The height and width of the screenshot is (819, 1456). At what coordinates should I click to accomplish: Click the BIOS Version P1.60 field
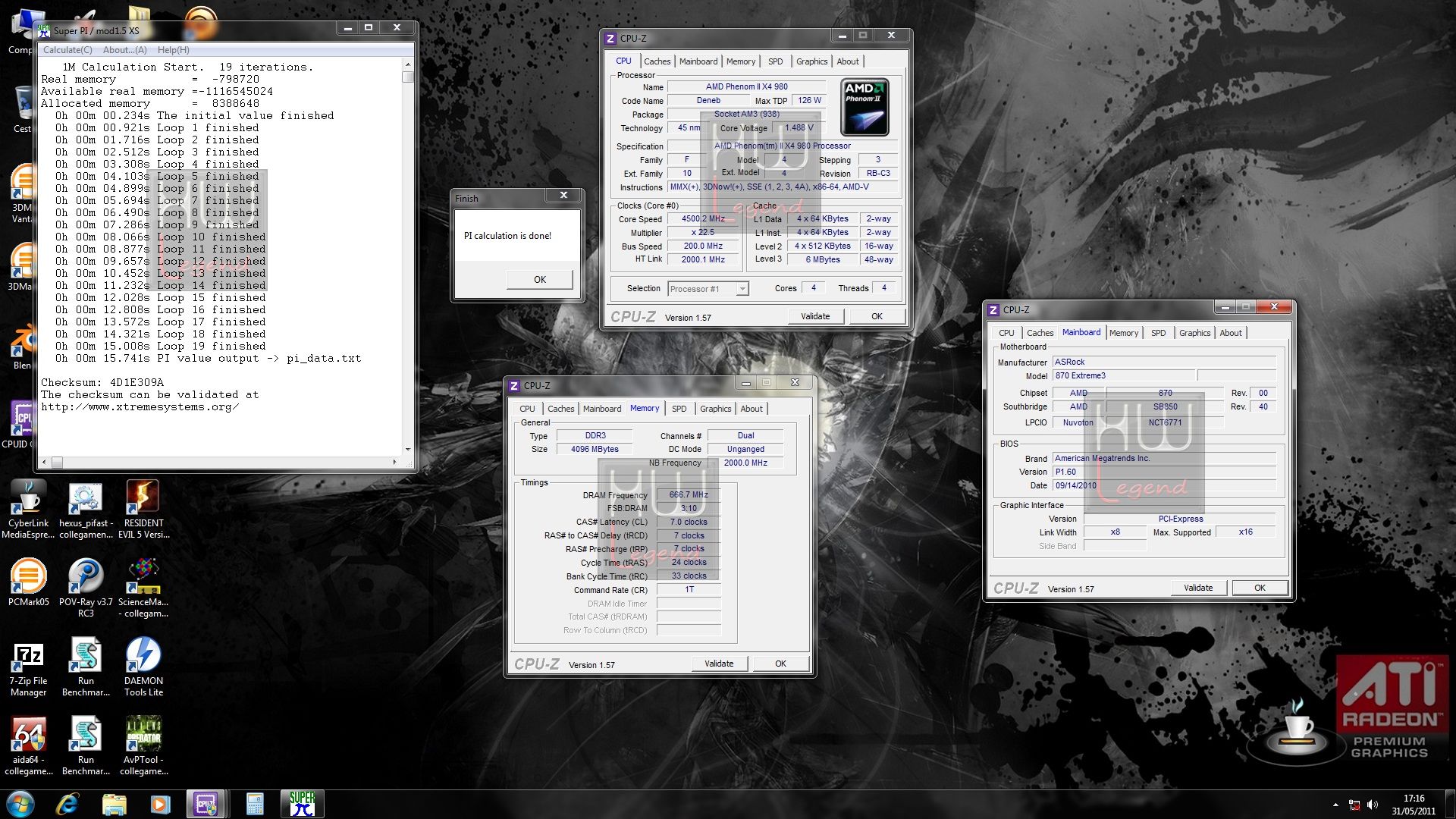click(x=1164, y=472)
